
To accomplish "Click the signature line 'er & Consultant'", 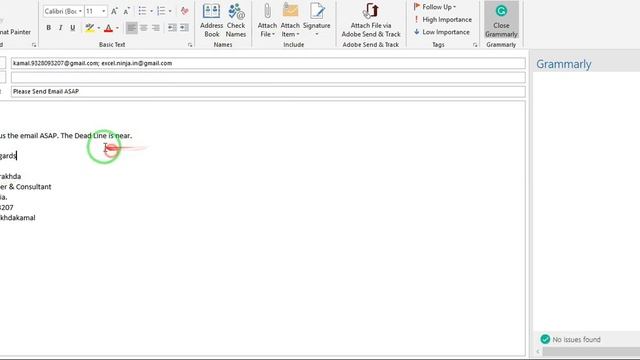I will coord(25,187).
